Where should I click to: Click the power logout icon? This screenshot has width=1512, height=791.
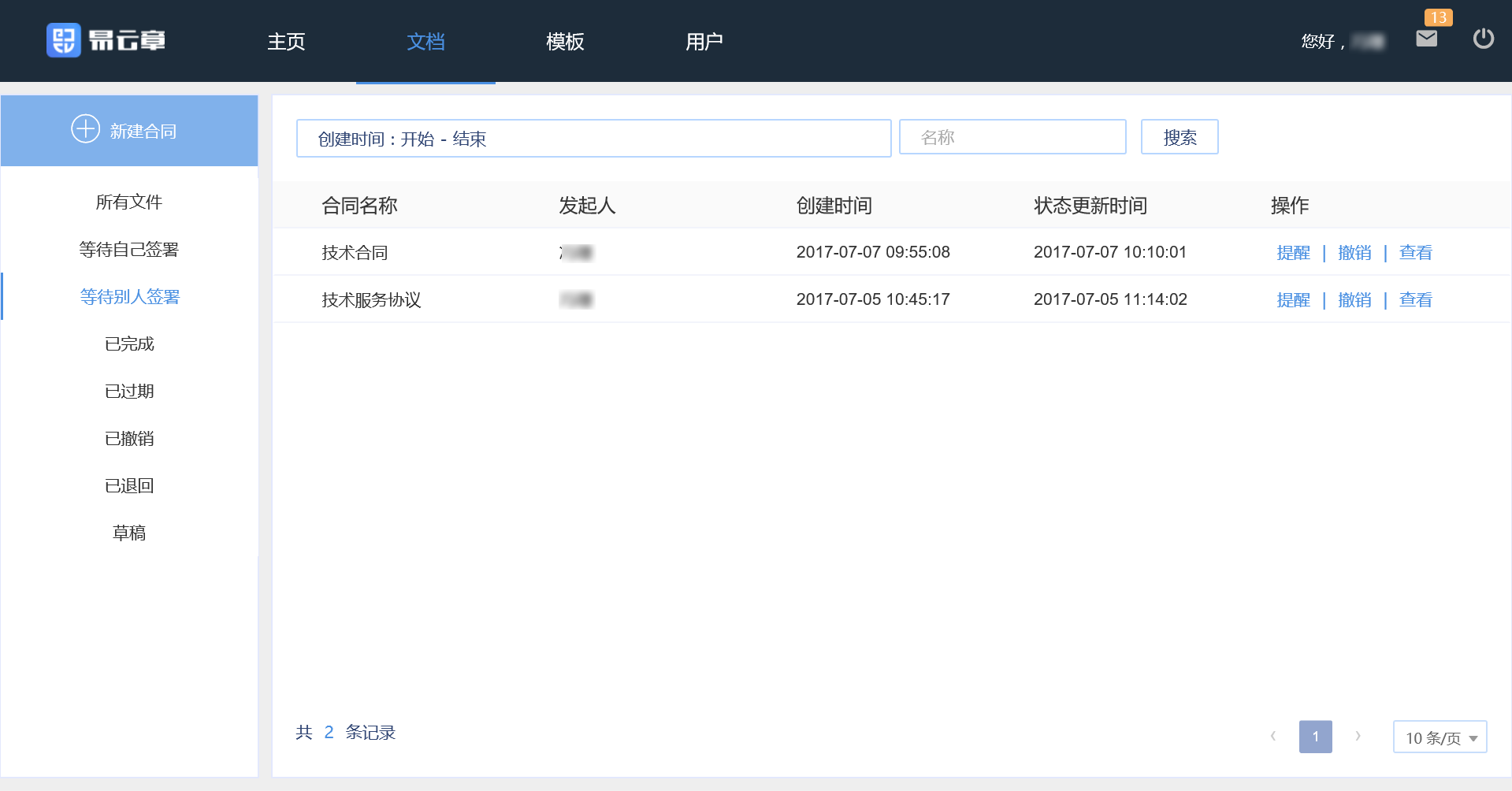pos(1483,39)
